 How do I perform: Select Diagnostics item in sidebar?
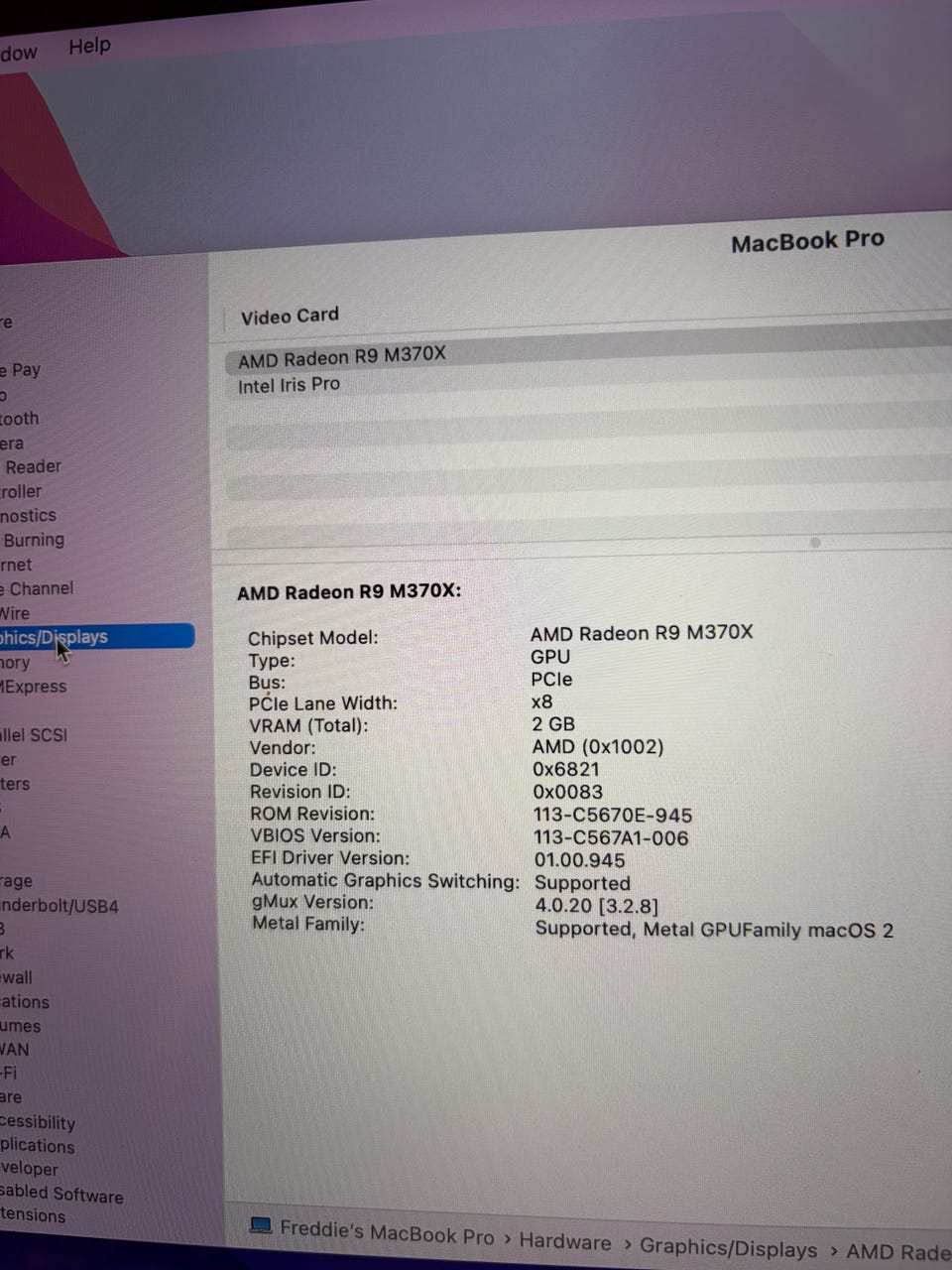pyautogui.click(x=28, y=516)
